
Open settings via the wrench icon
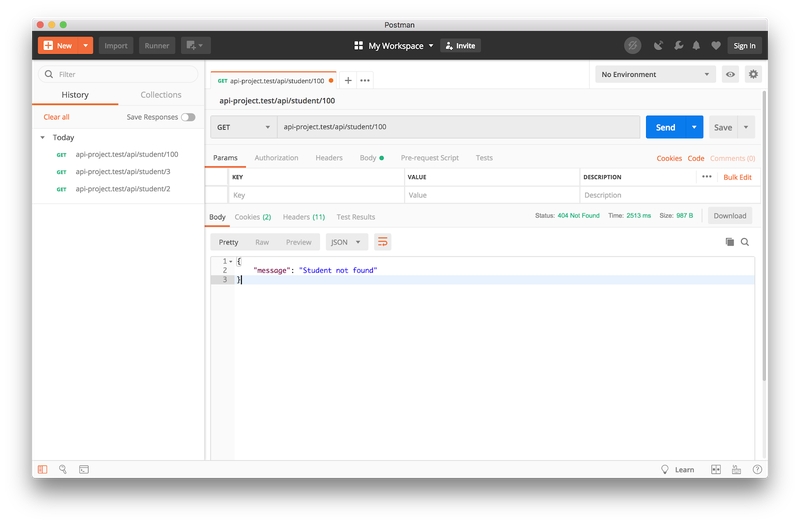(x=677, y=46)
